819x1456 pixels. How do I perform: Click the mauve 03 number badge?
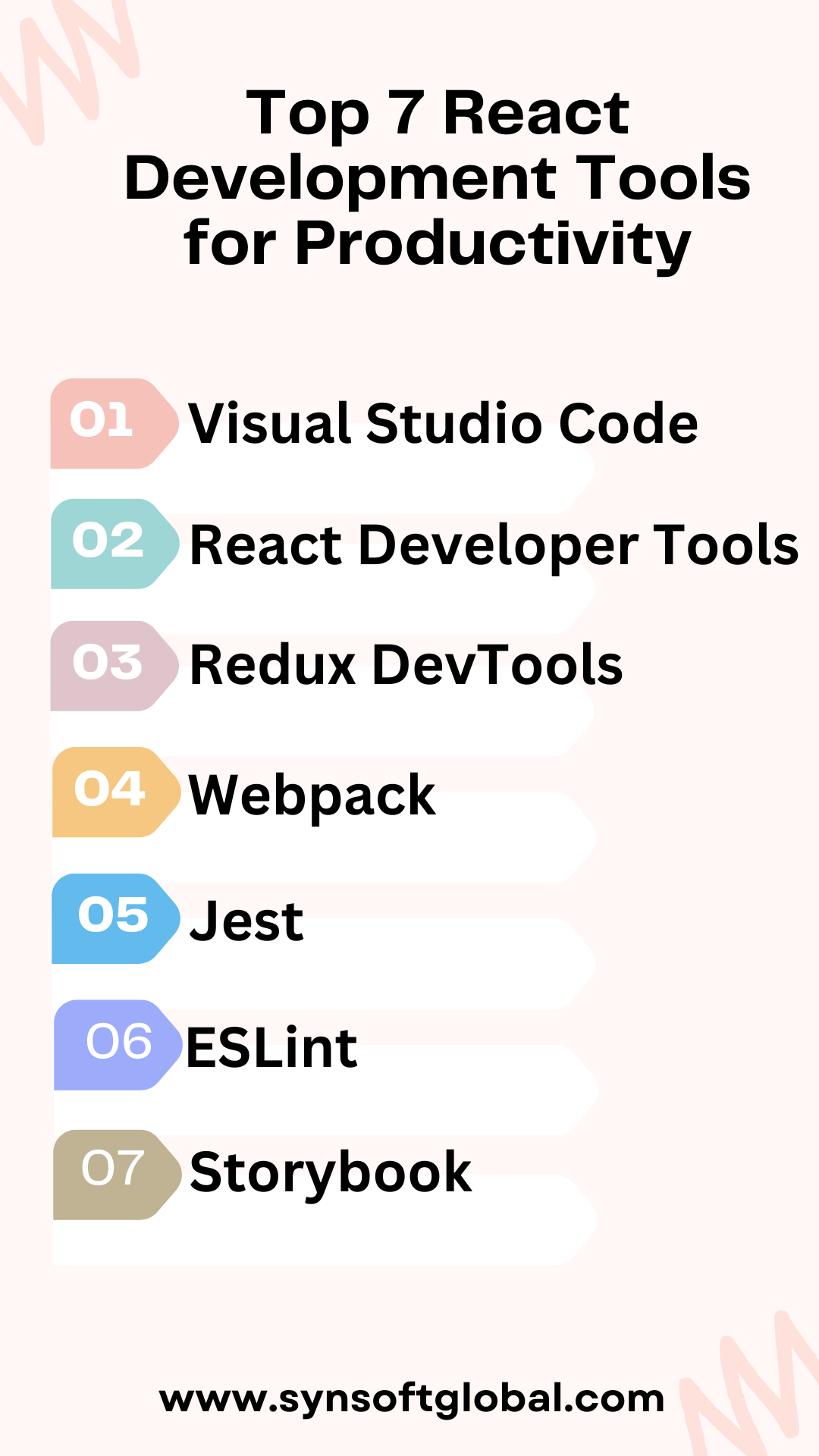(x=115, y=666)
